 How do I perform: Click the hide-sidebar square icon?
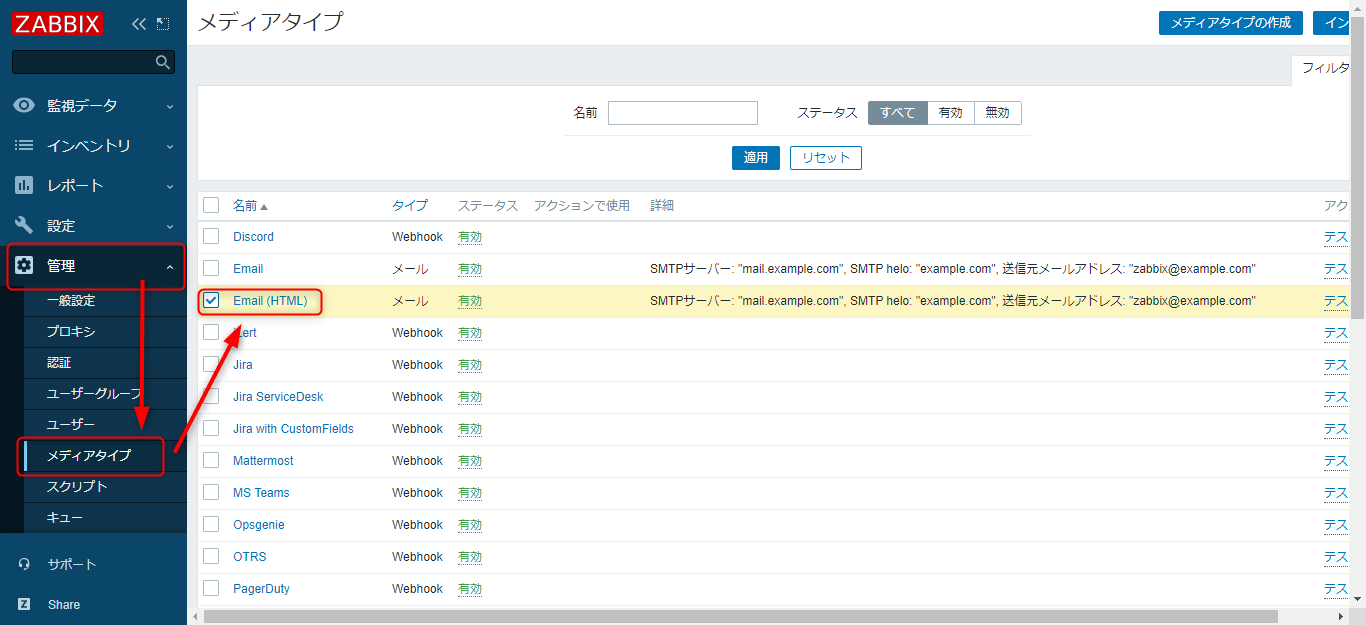click(163, 23)
